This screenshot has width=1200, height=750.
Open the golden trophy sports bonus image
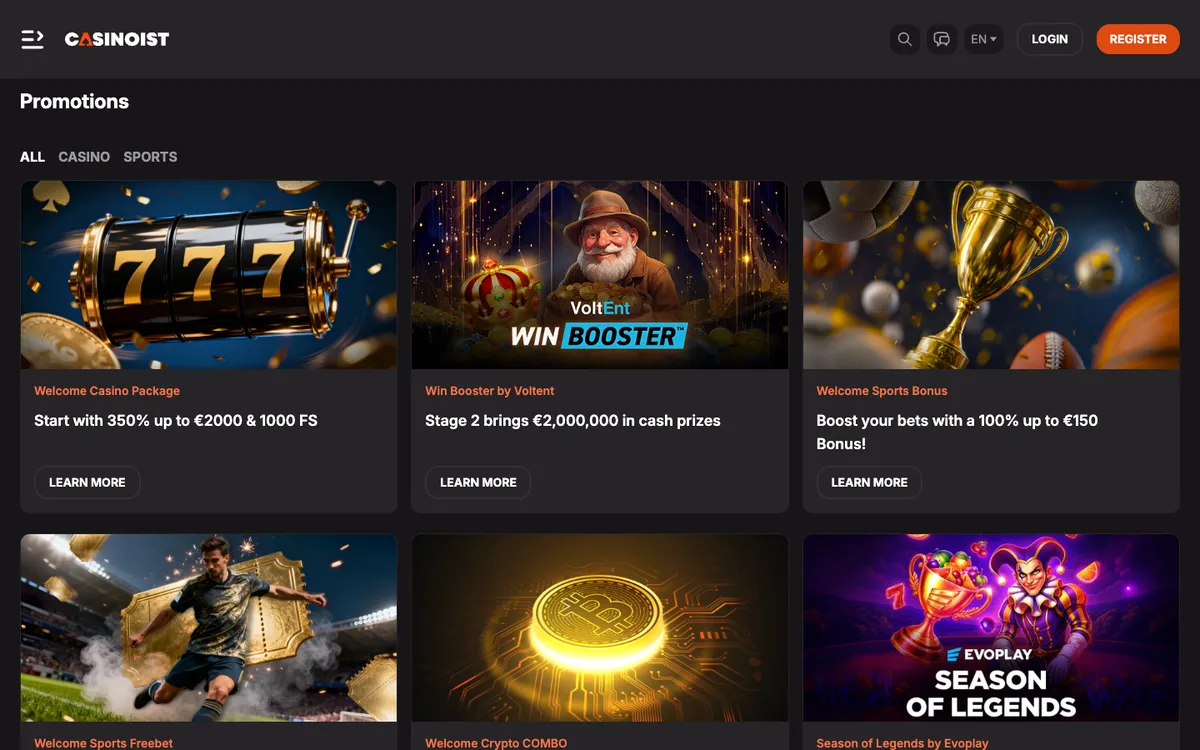991,275
